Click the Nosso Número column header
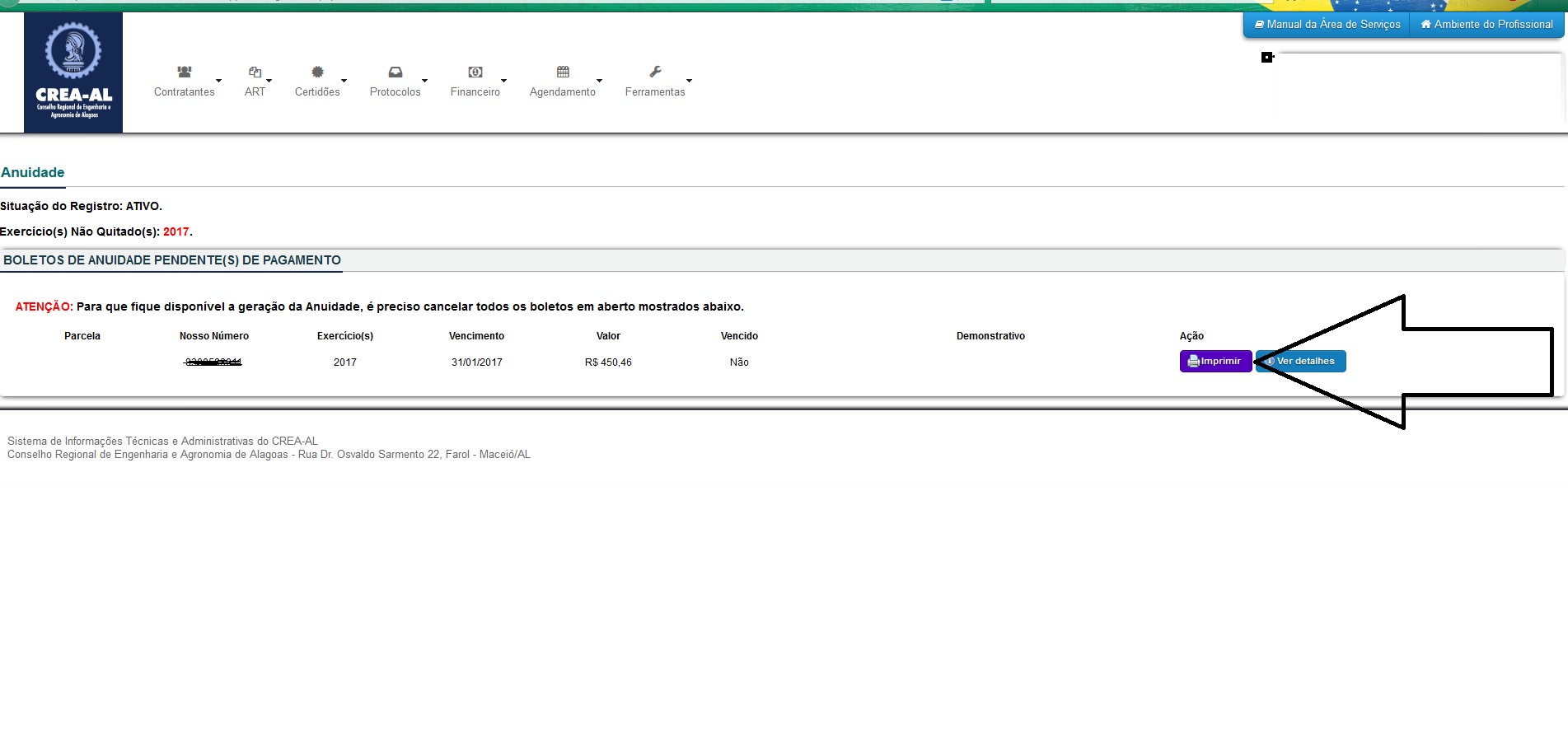The image size is (1568, 734). (214, 336)
